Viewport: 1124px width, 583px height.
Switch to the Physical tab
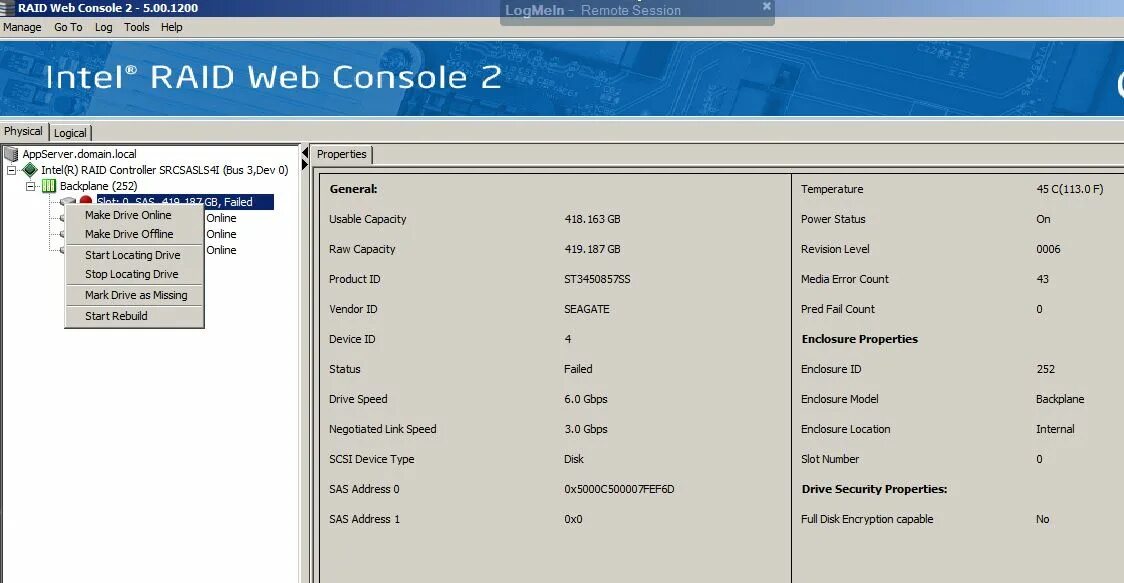coord(23,131)
